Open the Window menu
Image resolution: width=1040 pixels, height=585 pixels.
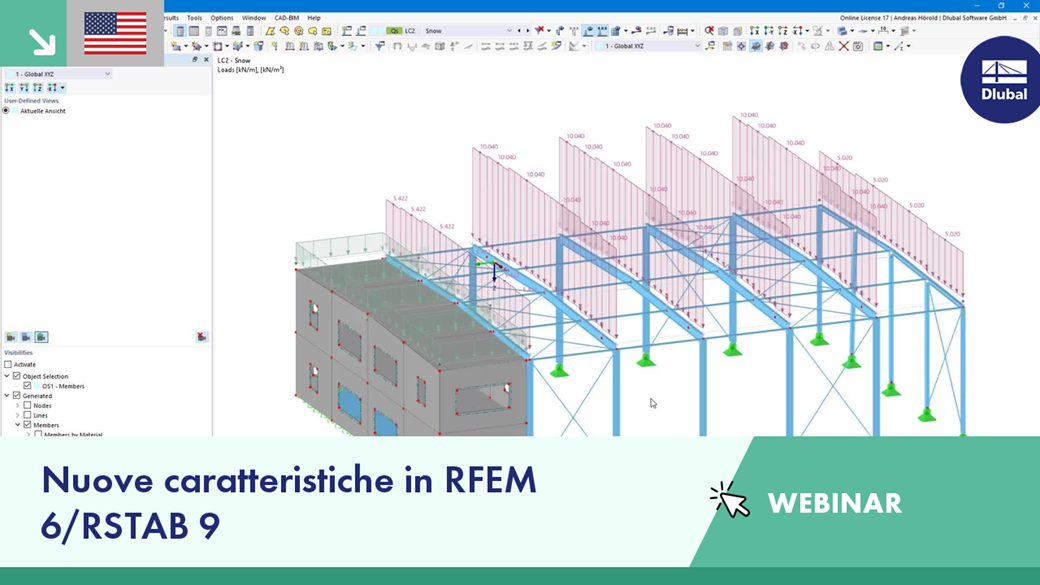click(253, 18)
